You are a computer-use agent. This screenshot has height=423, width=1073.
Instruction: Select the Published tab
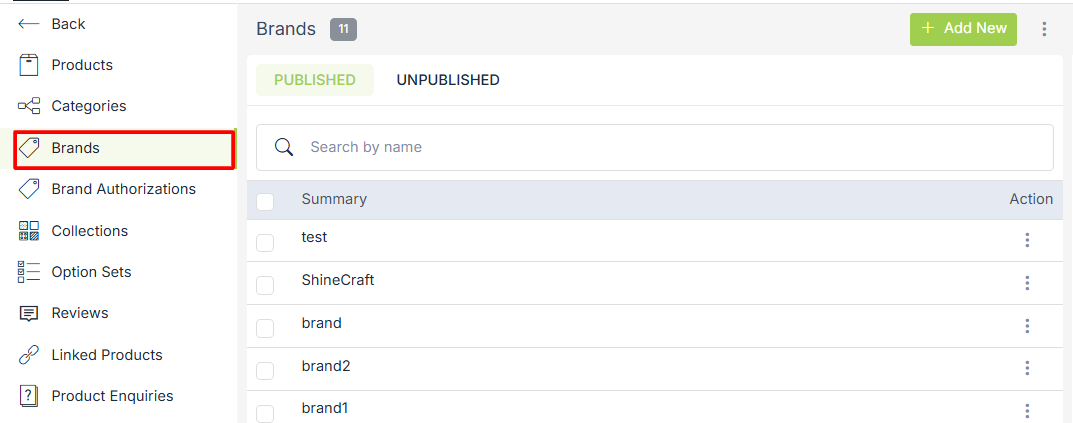tap(315, 80)
